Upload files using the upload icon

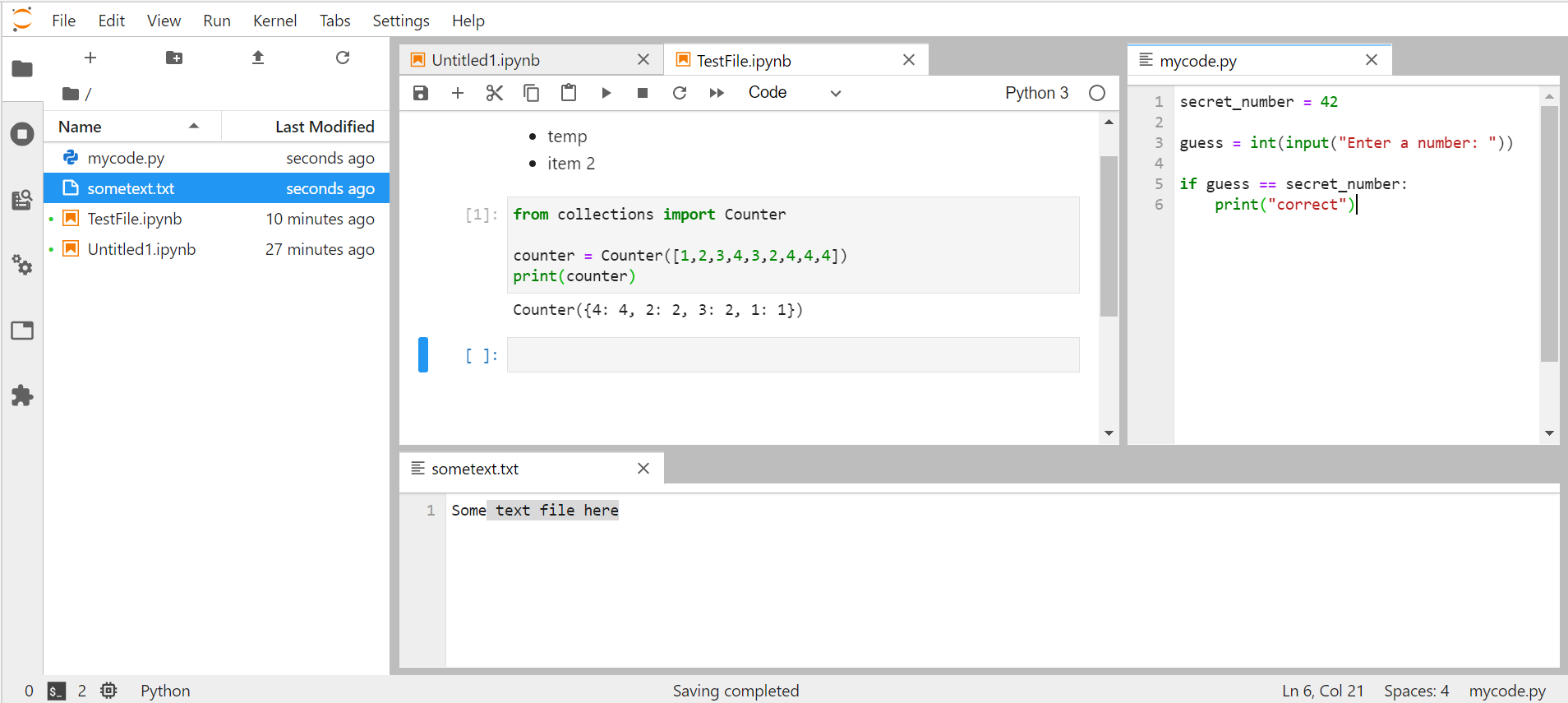click(258, 58)
